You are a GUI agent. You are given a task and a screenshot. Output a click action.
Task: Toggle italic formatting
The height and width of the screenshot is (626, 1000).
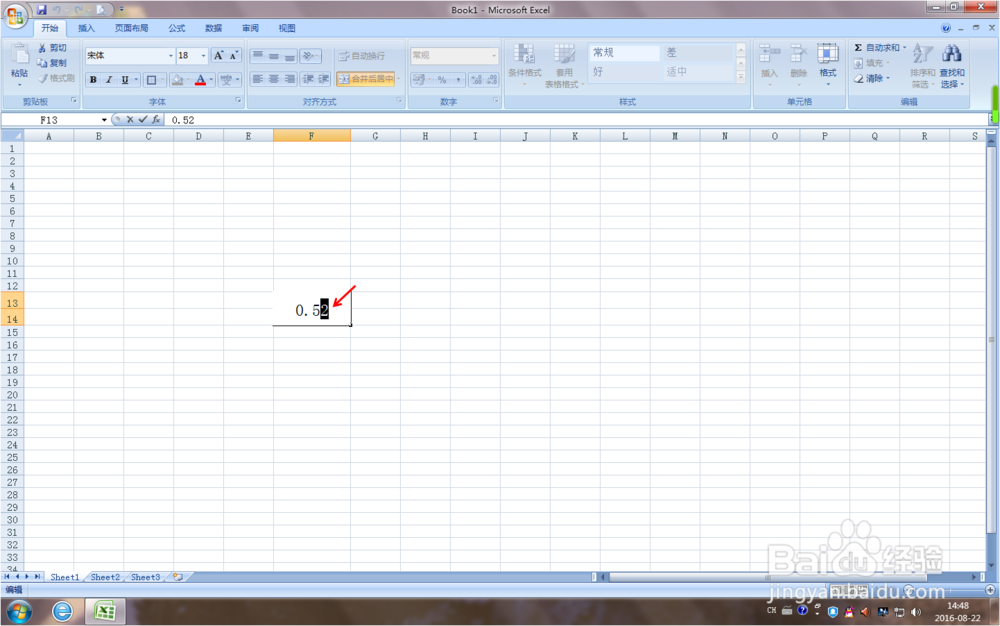(109, 80)
